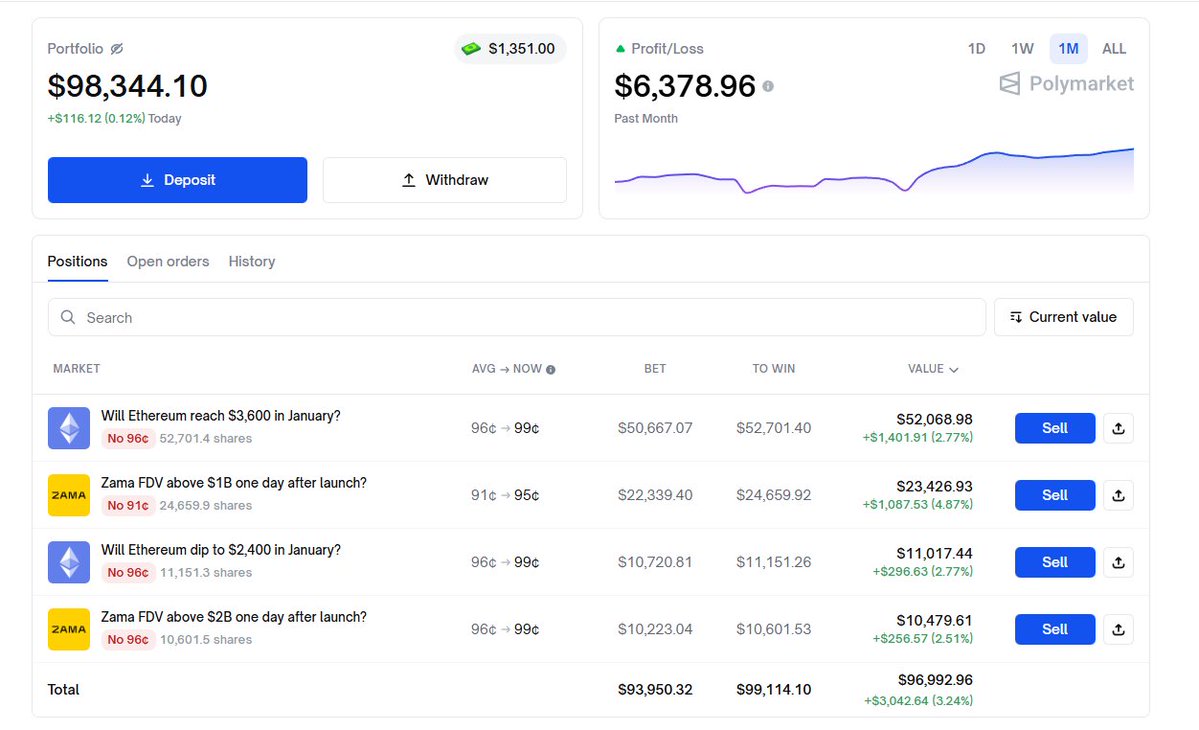The height and width of the screenshot is (730, 1199).
Task: Sort positions by the VALUE column chevron
Action: click(953, 370)
